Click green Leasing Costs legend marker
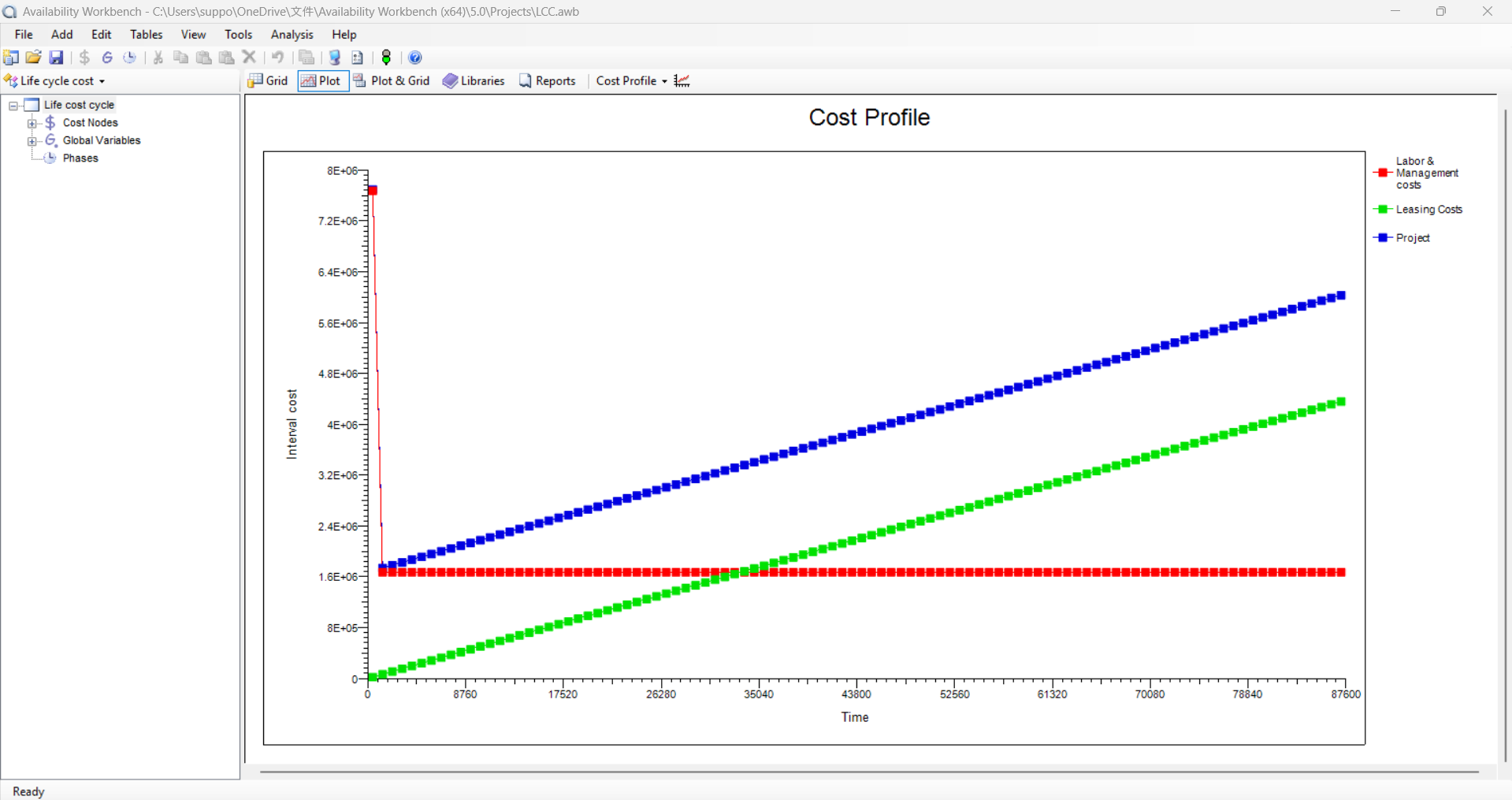 click(x=1383, y=210)
